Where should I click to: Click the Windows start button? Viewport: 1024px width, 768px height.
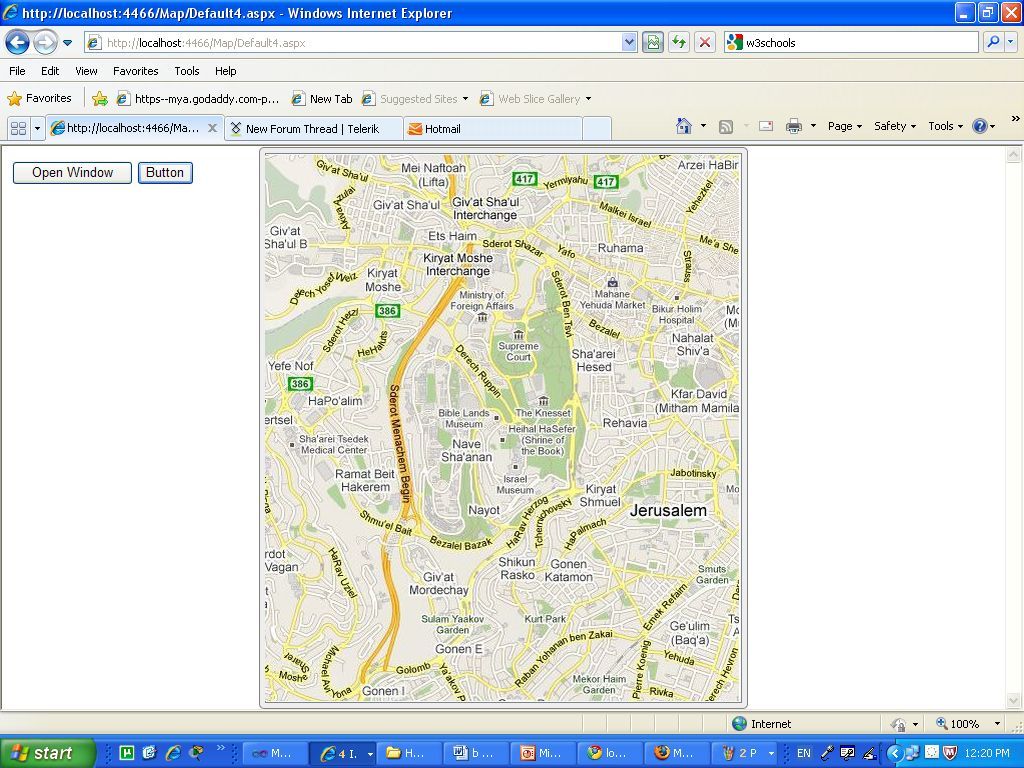pyautogui.click(x=48, y=753)
